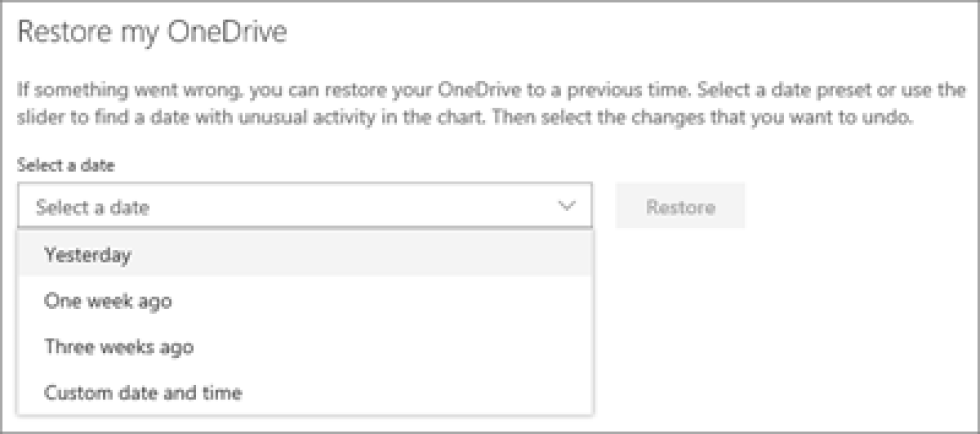Image resolution: width=980 pixels, height=434 pixels.
Task: Collapse the date list using the chevron
Action: [567, 207]
